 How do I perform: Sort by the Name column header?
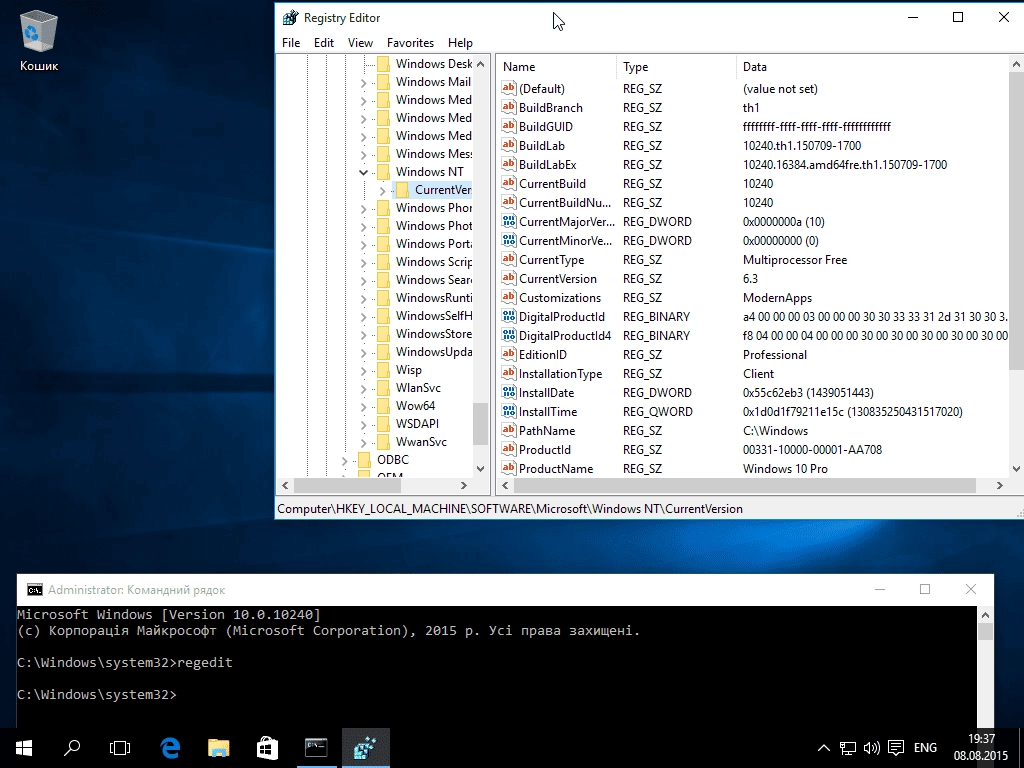pos(557,67)
